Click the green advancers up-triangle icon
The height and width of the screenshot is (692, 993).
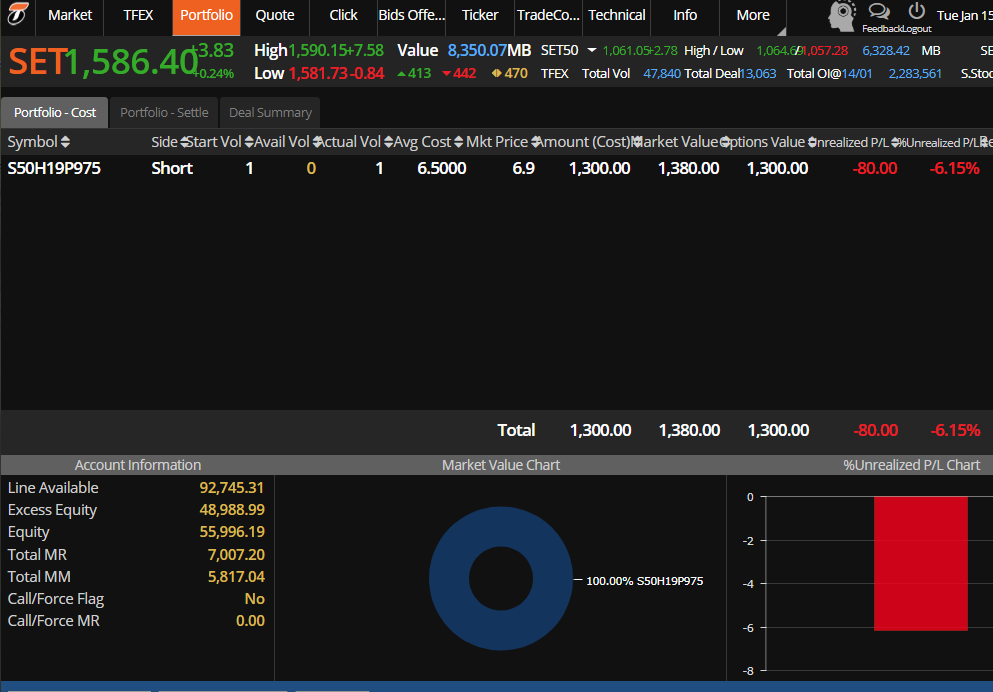402,74
